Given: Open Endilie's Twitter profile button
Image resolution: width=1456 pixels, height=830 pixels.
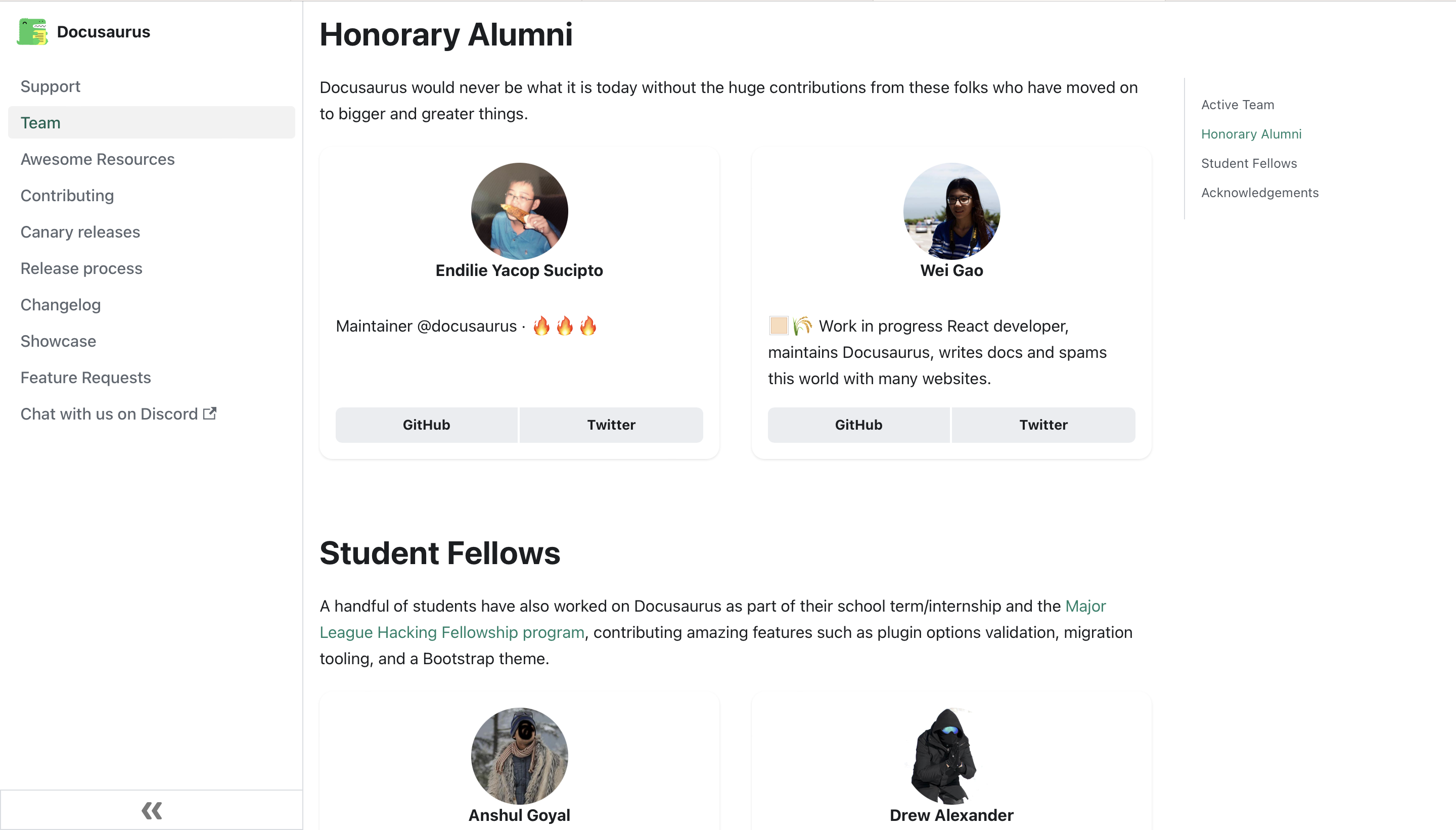Looking at the screenshot, I should click(611, 425).
